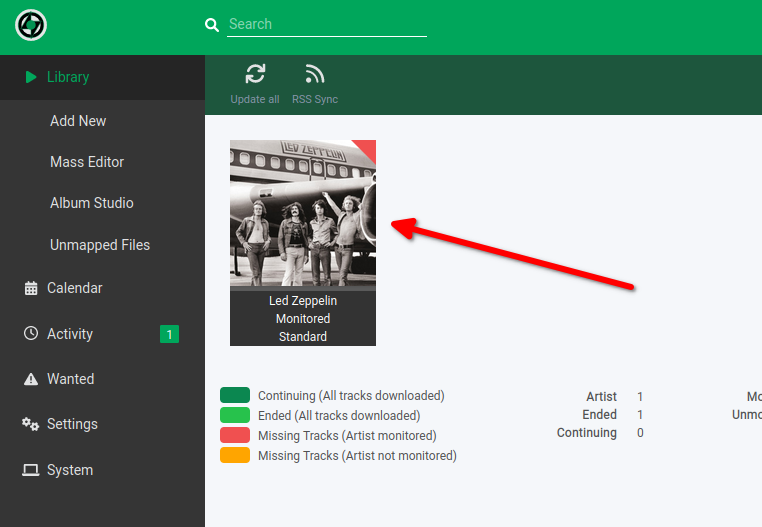Click the Standard profile text on poster
This screenshot has width=762, height=527.
click(303, 336)
